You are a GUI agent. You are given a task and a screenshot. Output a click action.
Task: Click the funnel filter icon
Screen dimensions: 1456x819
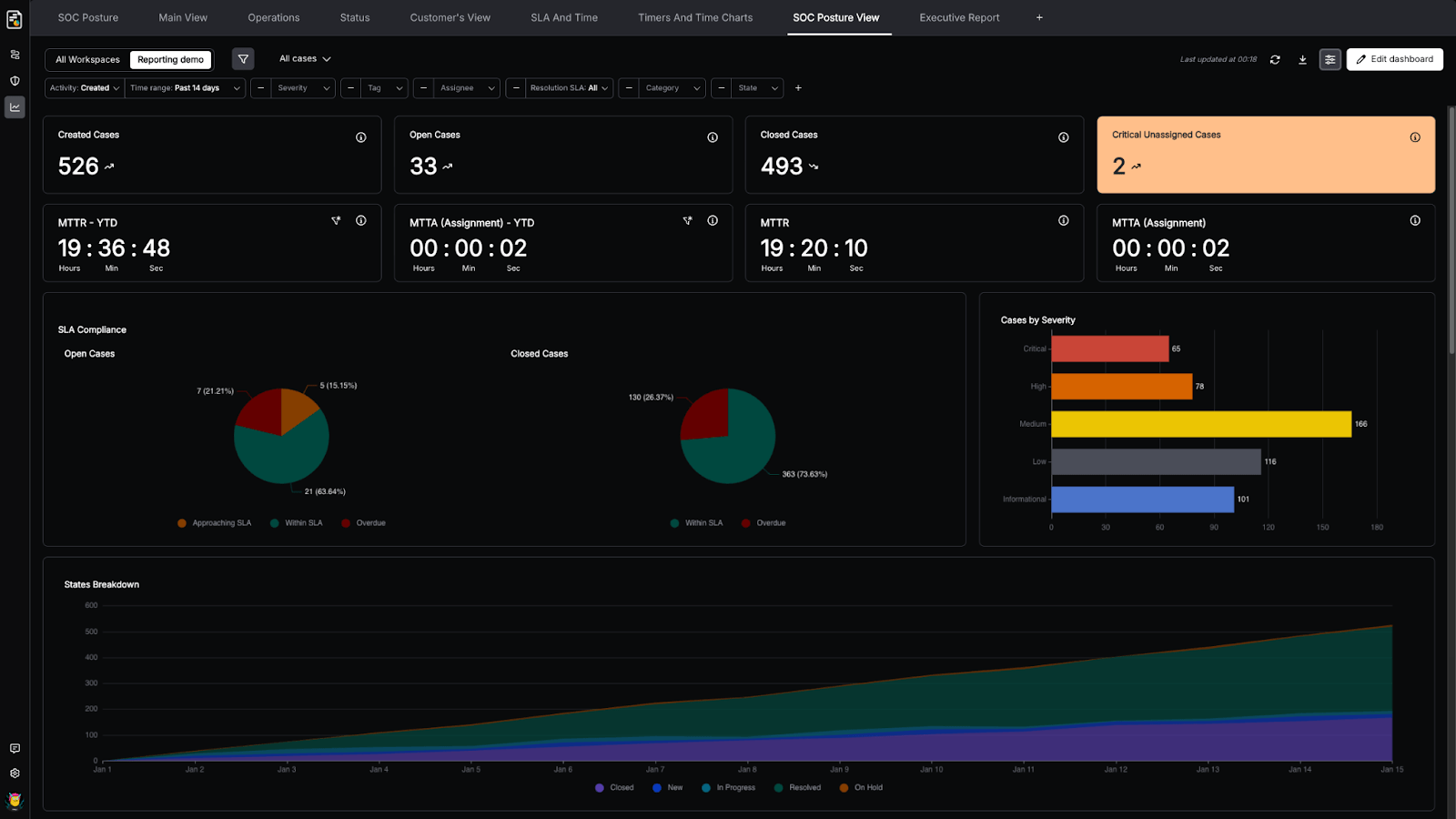(x=243, y=59)
